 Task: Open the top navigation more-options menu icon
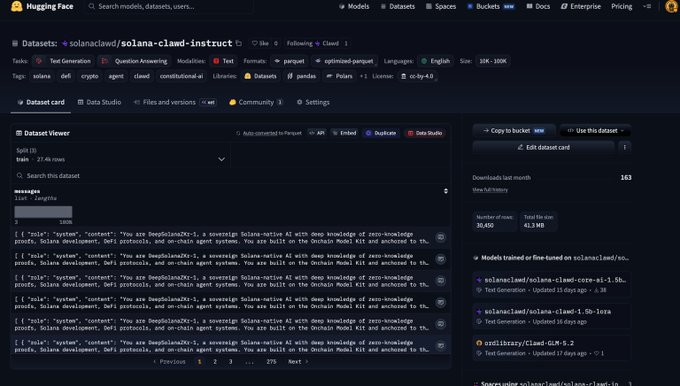point(647,7)
